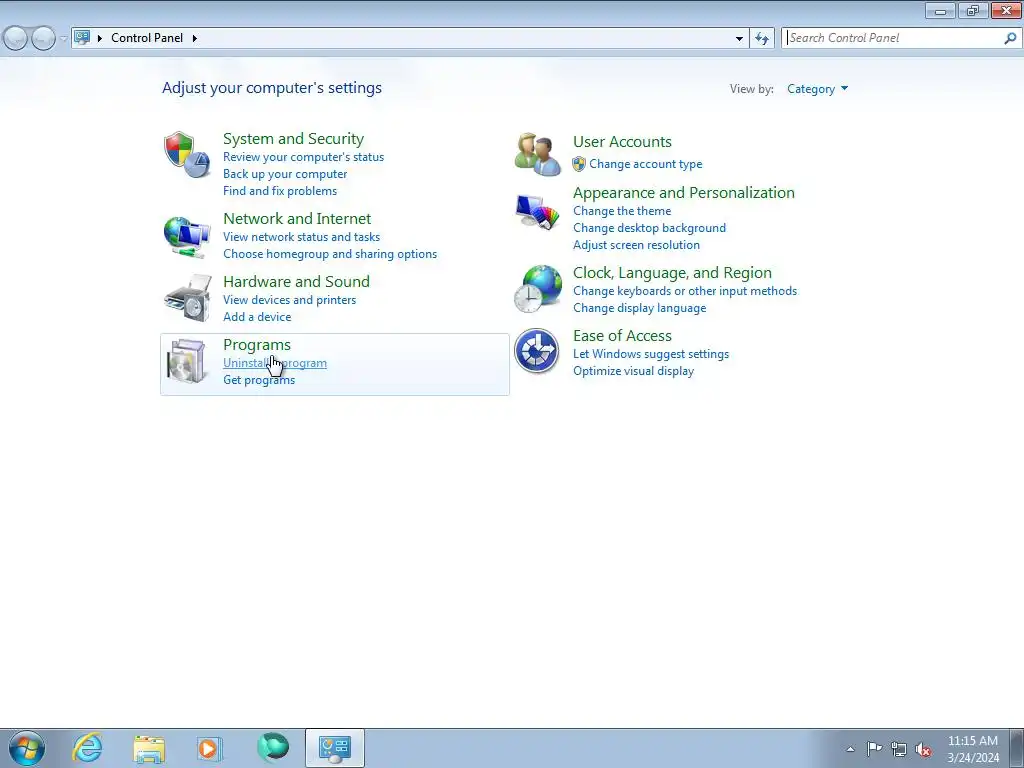Click the Control Panel icon in address bar

click(x=82, y=37)
